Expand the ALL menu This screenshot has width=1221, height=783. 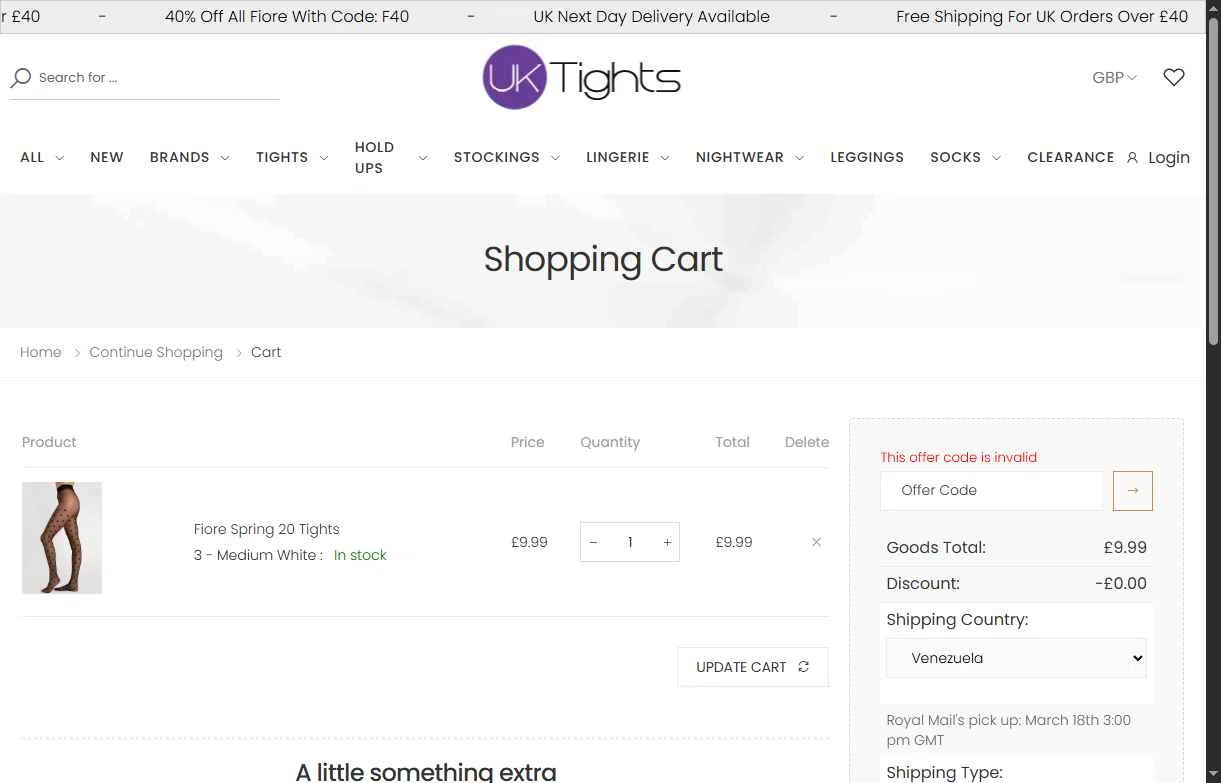42,157
